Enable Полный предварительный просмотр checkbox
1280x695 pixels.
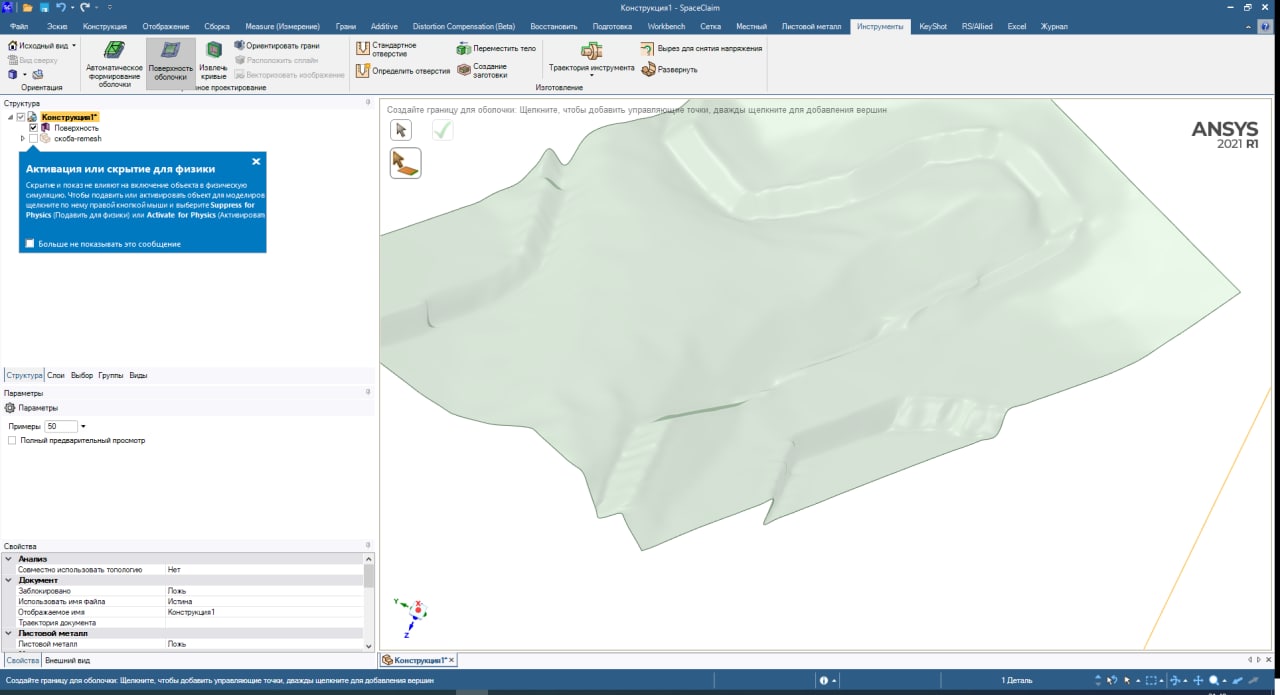tap(12, 440)
